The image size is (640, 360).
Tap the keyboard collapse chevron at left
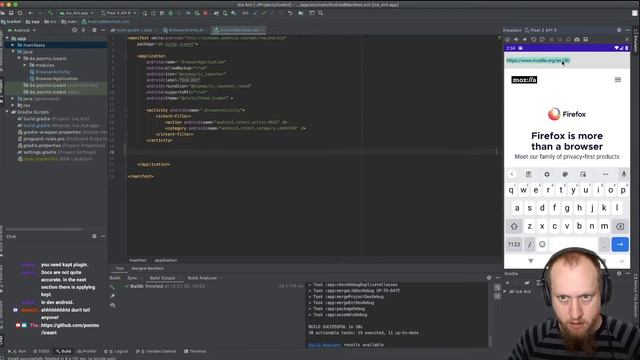point(512,174)
